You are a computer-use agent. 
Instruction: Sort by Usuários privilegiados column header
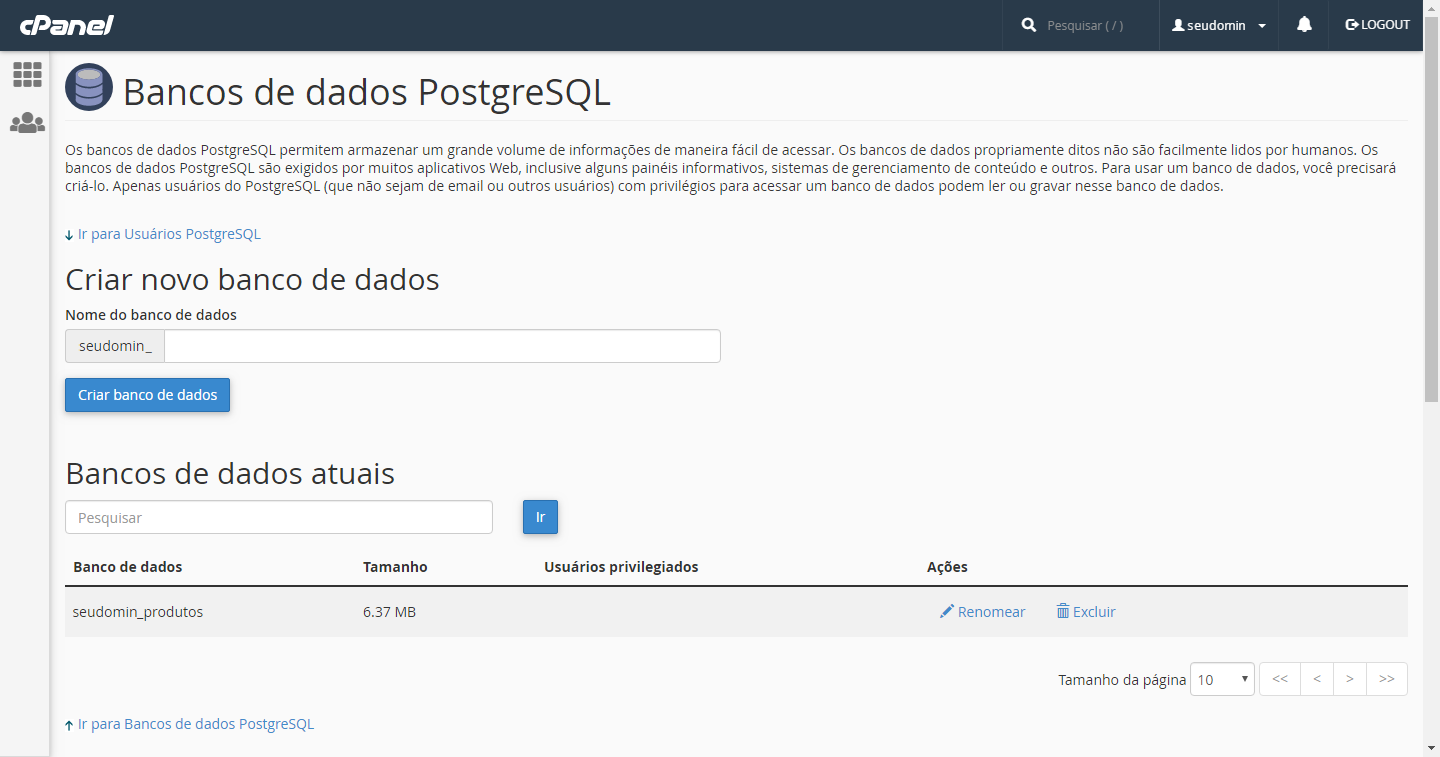pyautogui.click(x=621, y=567)
